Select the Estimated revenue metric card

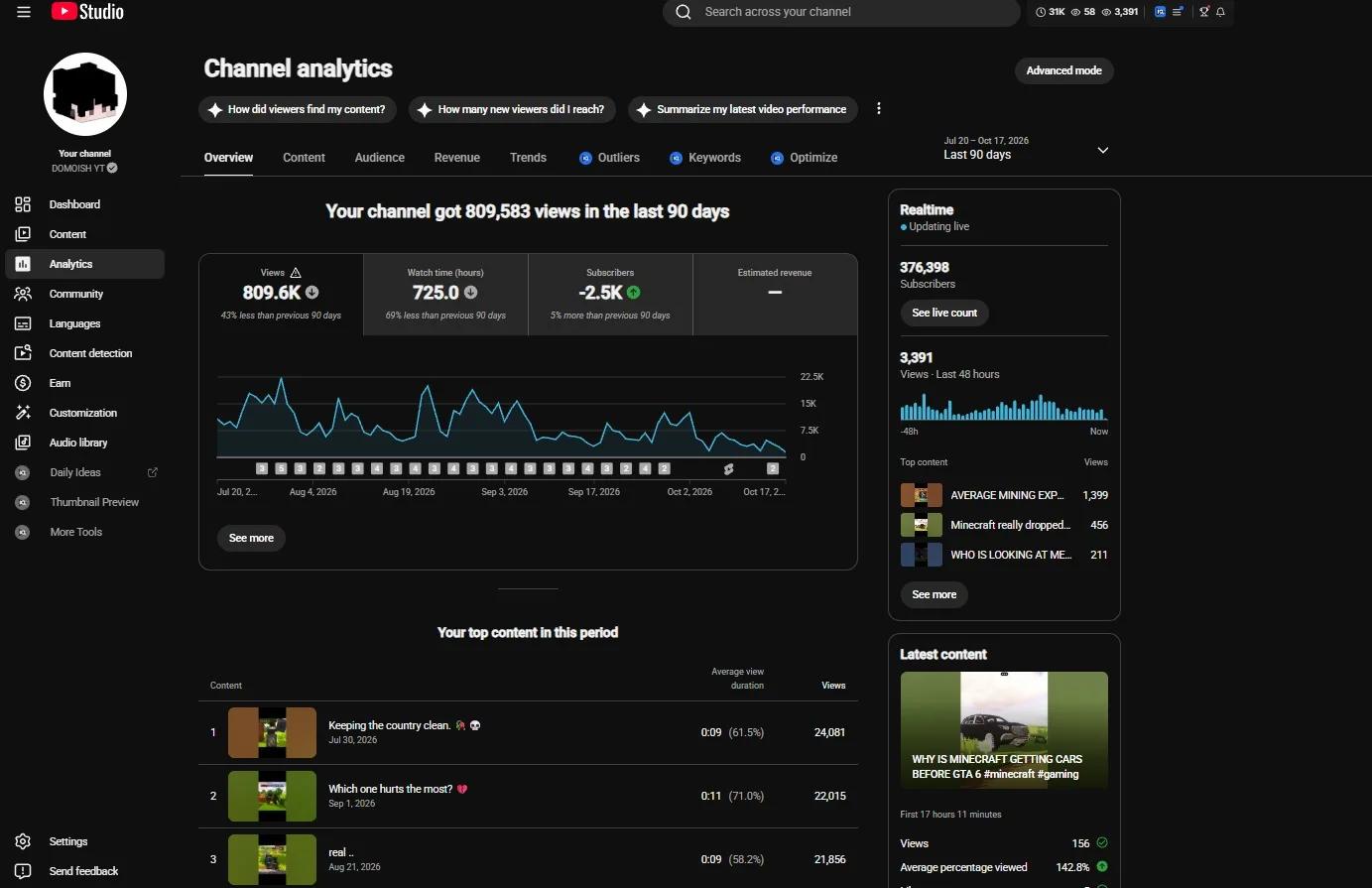pyautogui.click(x=775, y=295)
